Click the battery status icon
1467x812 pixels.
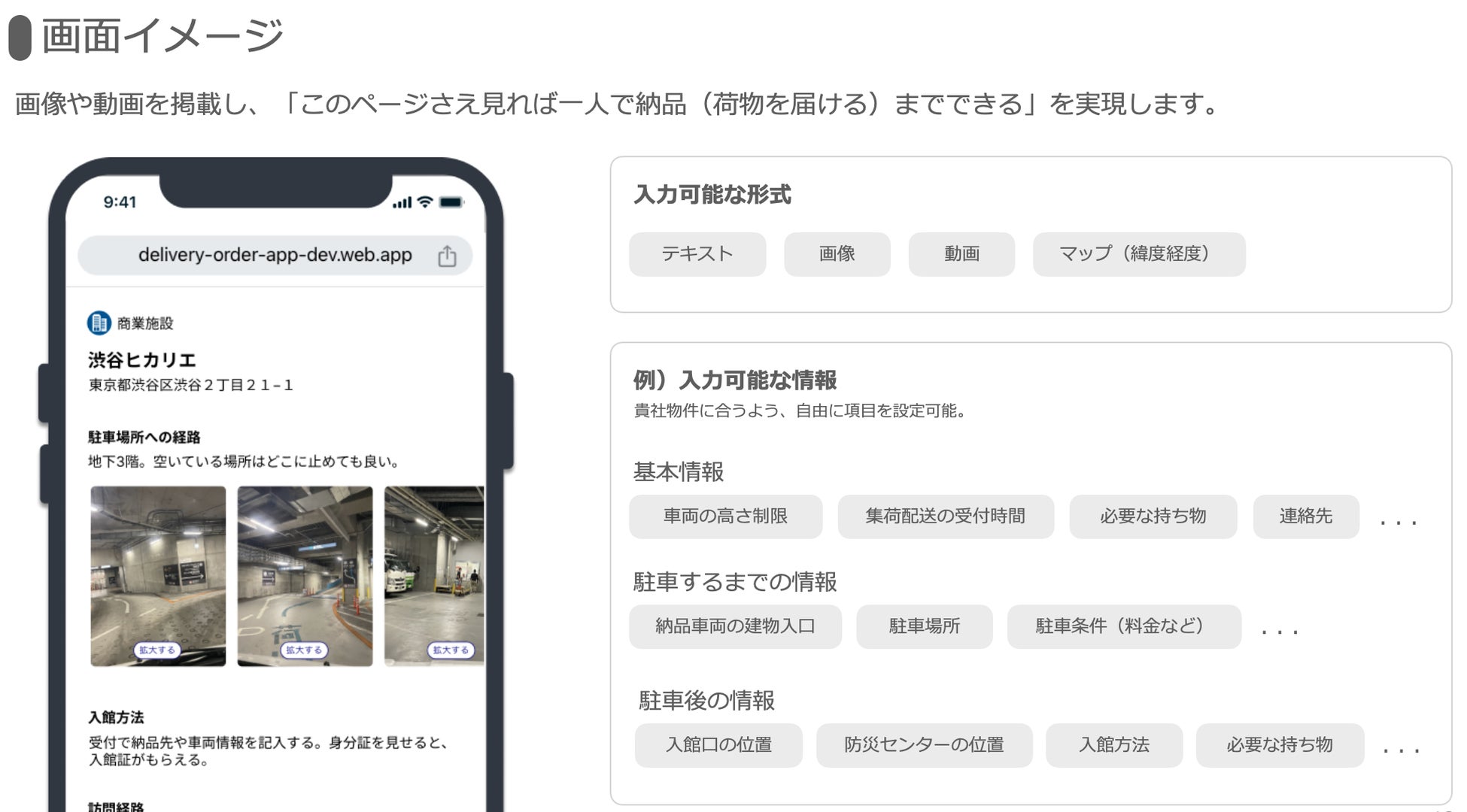(x=451, y=202)
